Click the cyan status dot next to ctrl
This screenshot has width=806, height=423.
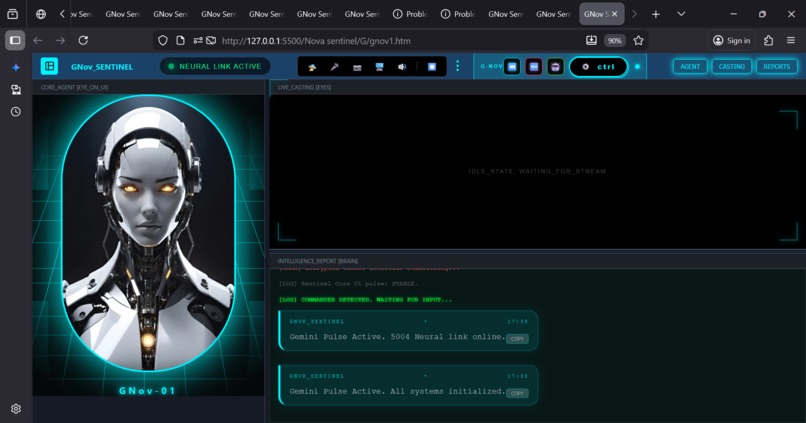637,67
